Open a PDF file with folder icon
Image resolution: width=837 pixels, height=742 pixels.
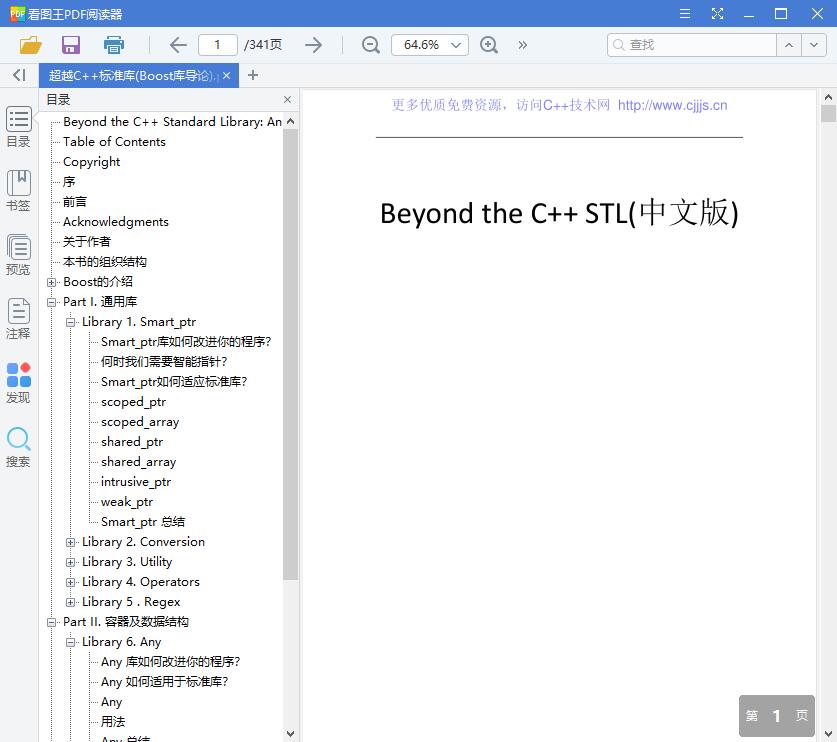(30, 45)
